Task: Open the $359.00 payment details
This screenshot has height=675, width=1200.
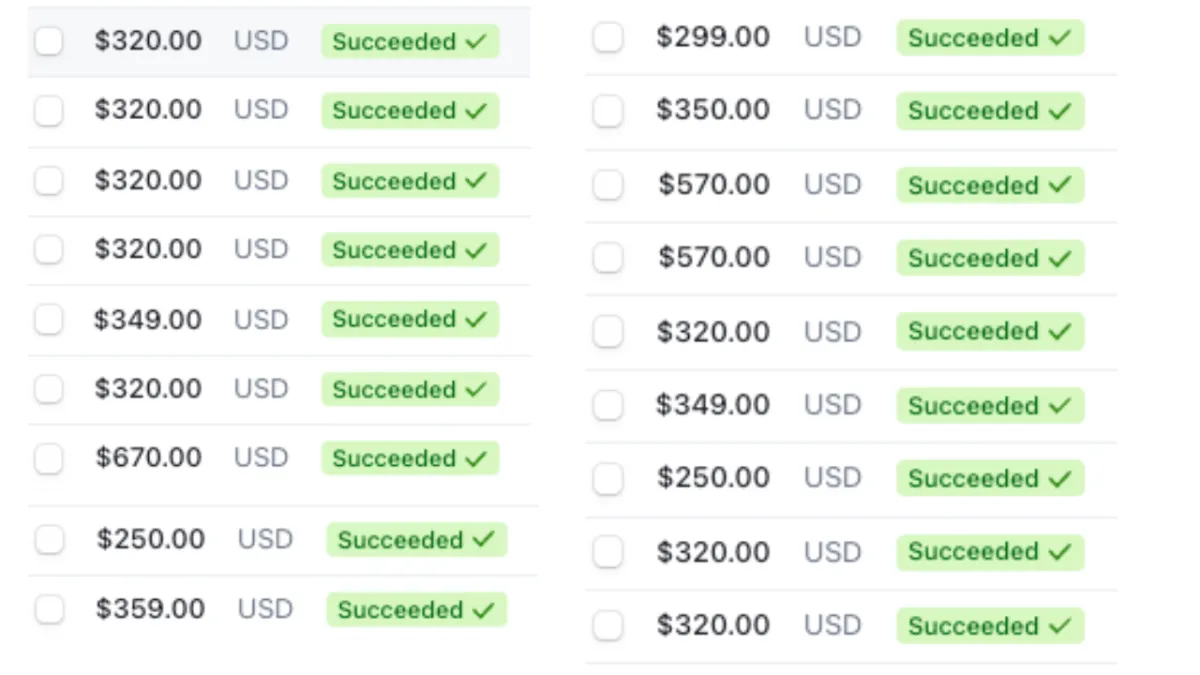Action: (x=150, y=609)
